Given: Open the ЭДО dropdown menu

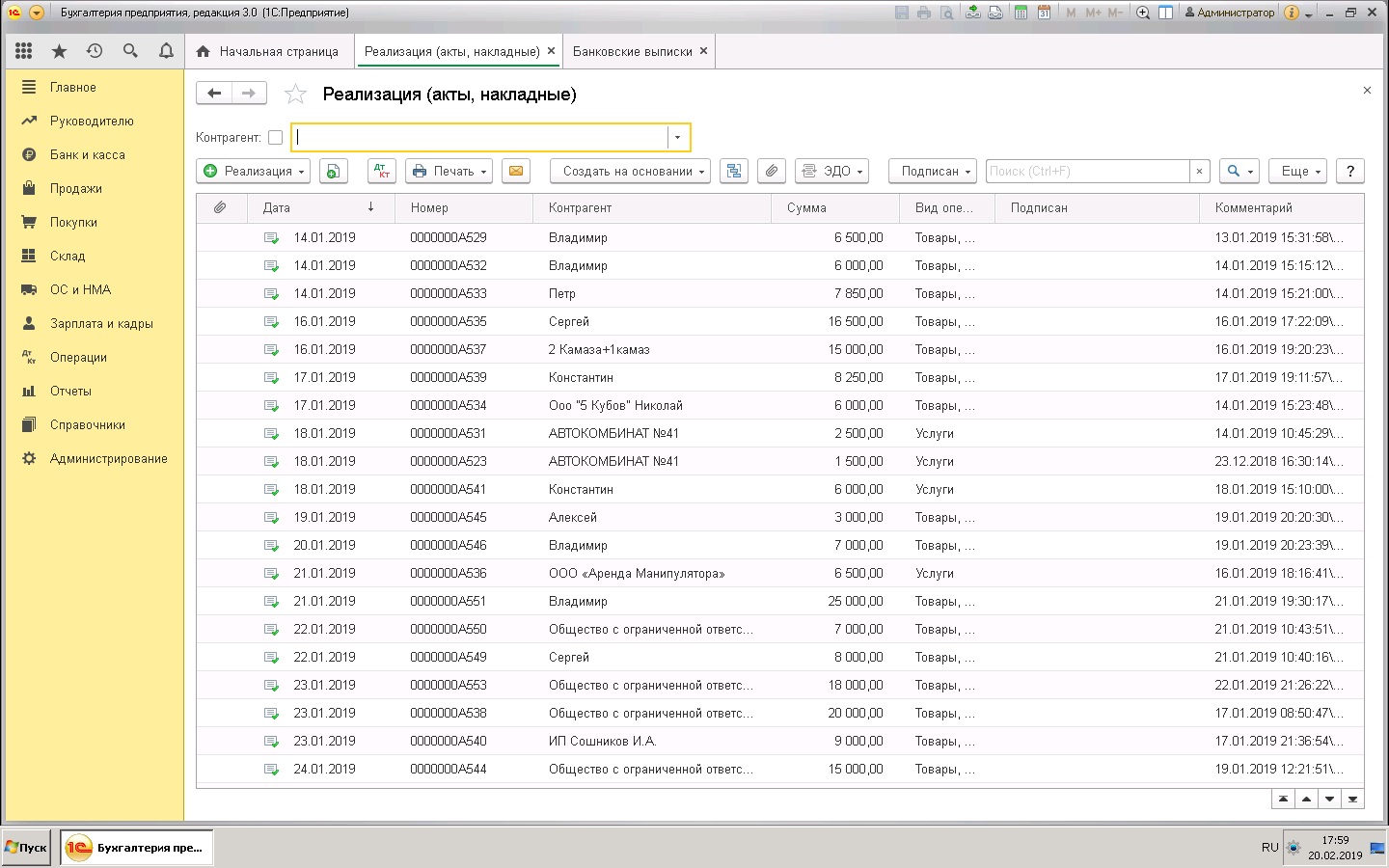Looking at the screenshot, I should point(832,171).
